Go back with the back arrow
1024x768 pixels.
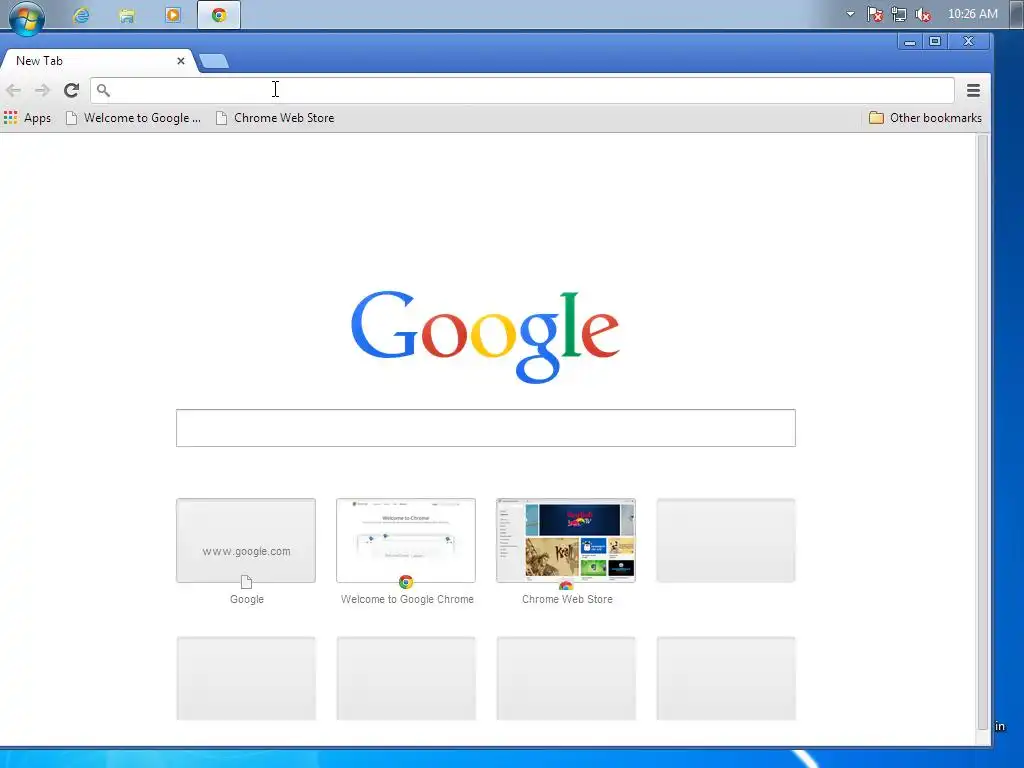14,90
